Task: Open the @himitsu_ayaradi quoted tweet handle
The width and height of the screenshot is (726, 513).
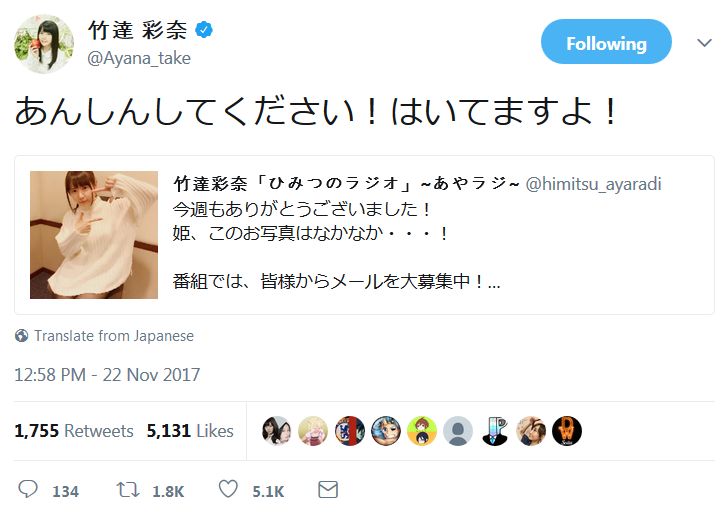Action: pos(593,184)
